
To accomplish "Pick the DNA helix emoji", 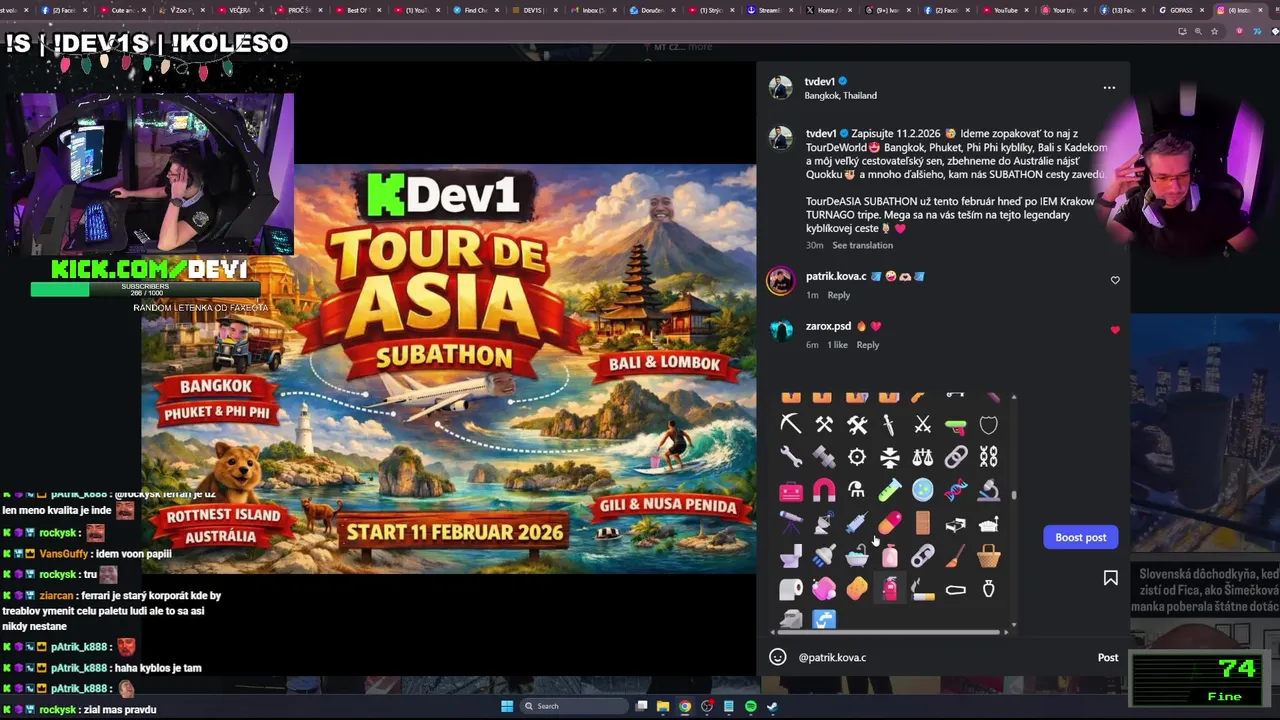I will pyautogui.click(x=956, y=490).
